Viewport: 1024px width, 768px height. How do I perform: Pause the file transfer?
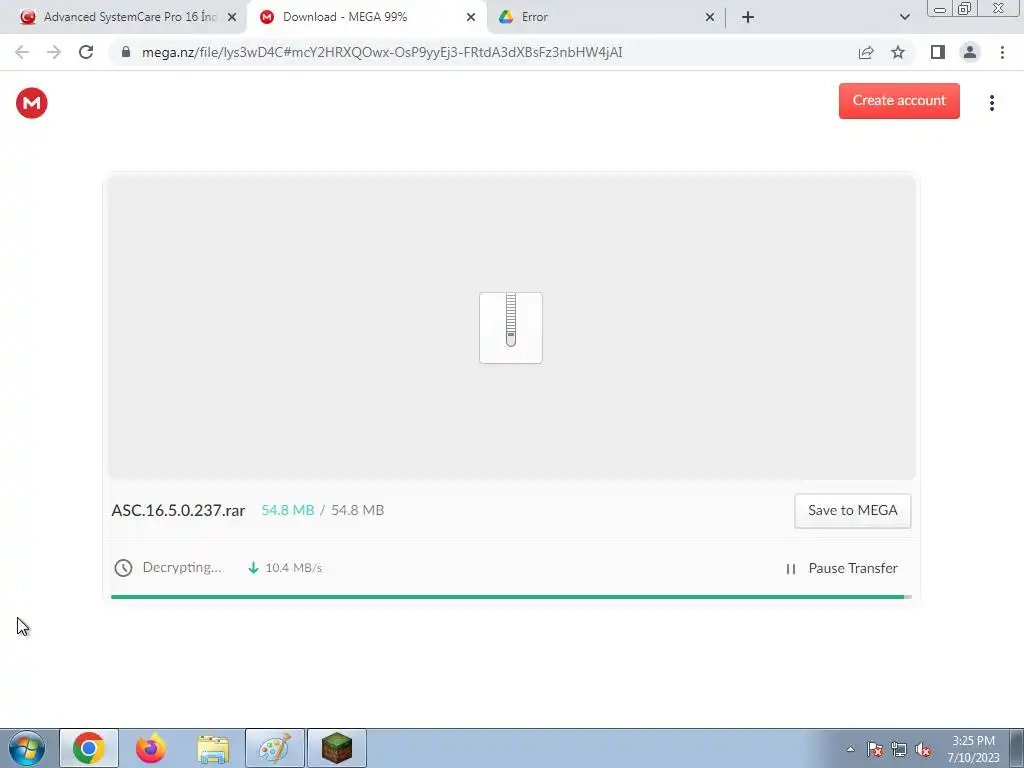[841, 568]
